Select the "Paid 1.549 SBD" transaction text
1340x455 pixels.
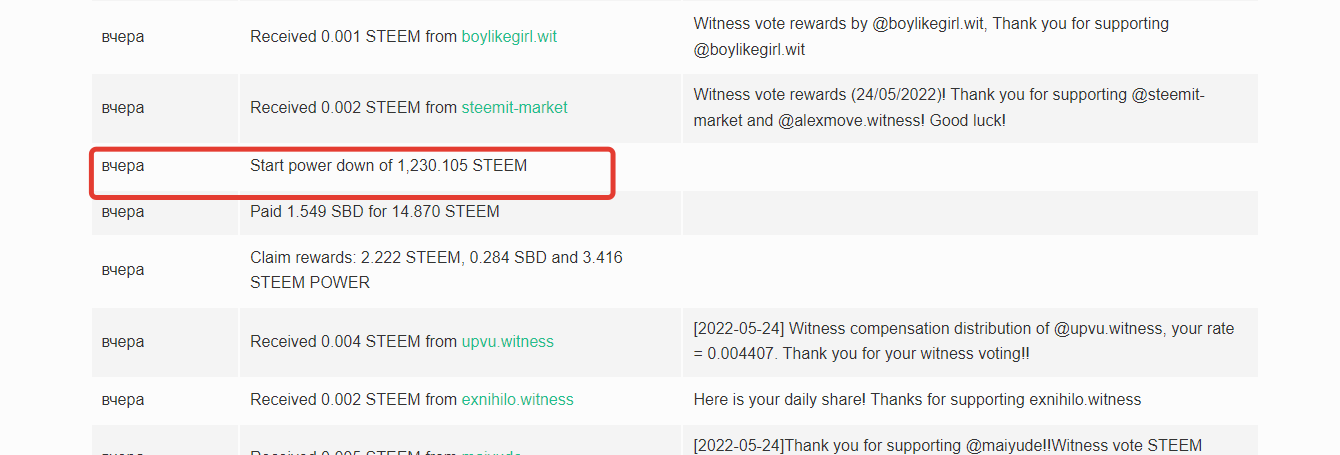point(374,212)
